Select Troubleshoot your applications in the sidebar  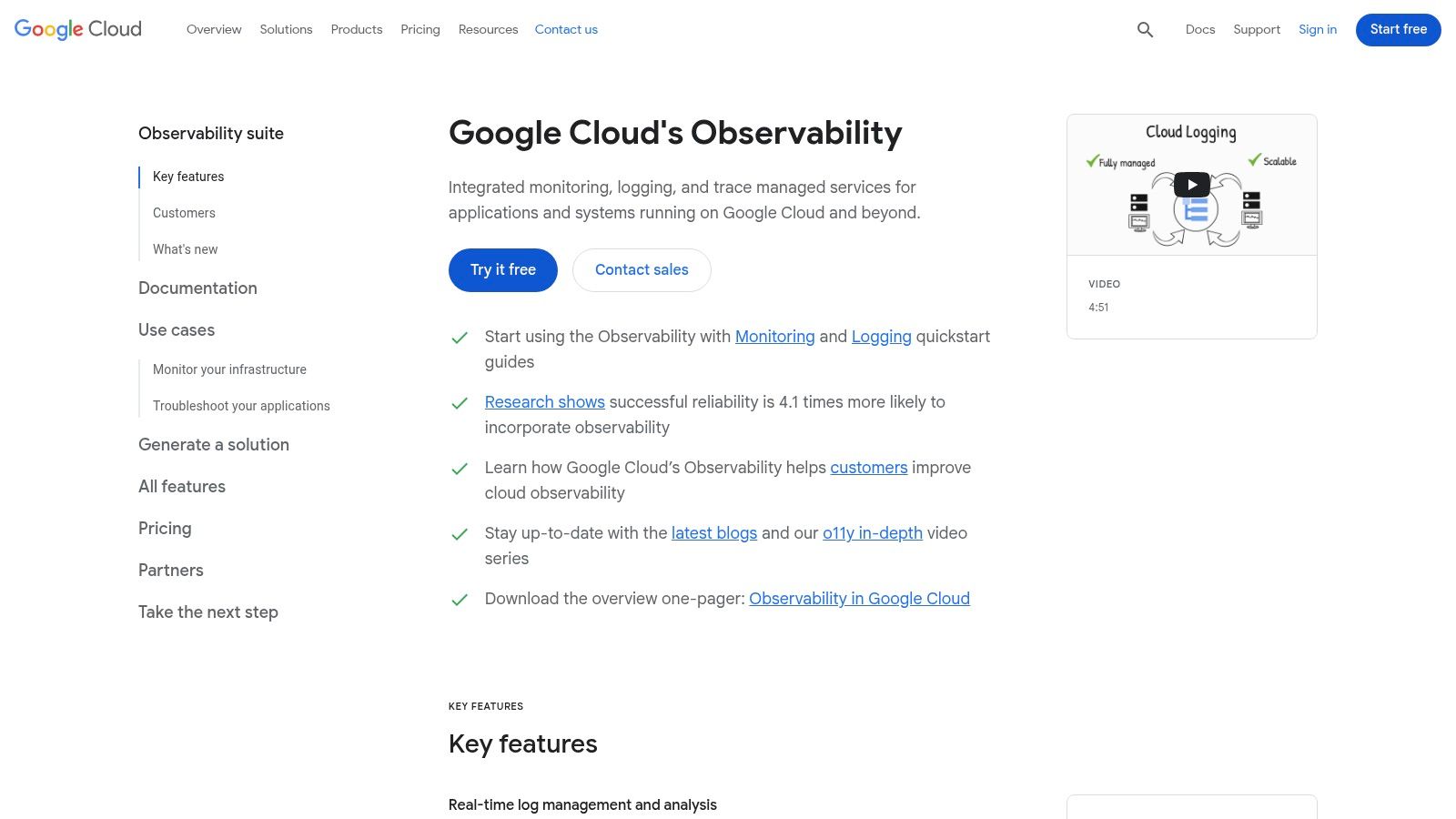[x=241, y=406]
